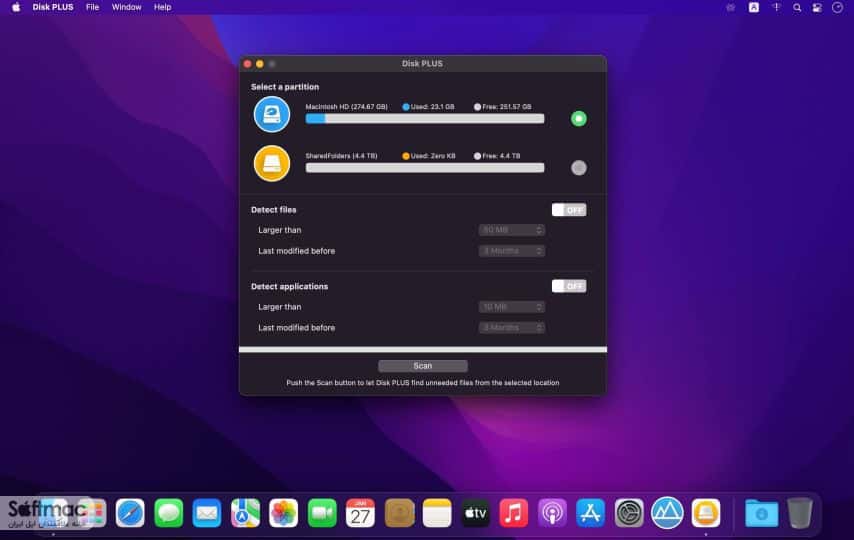854x540 pixels.
Task: Open FaceTime from the dock
Action: 322,513
